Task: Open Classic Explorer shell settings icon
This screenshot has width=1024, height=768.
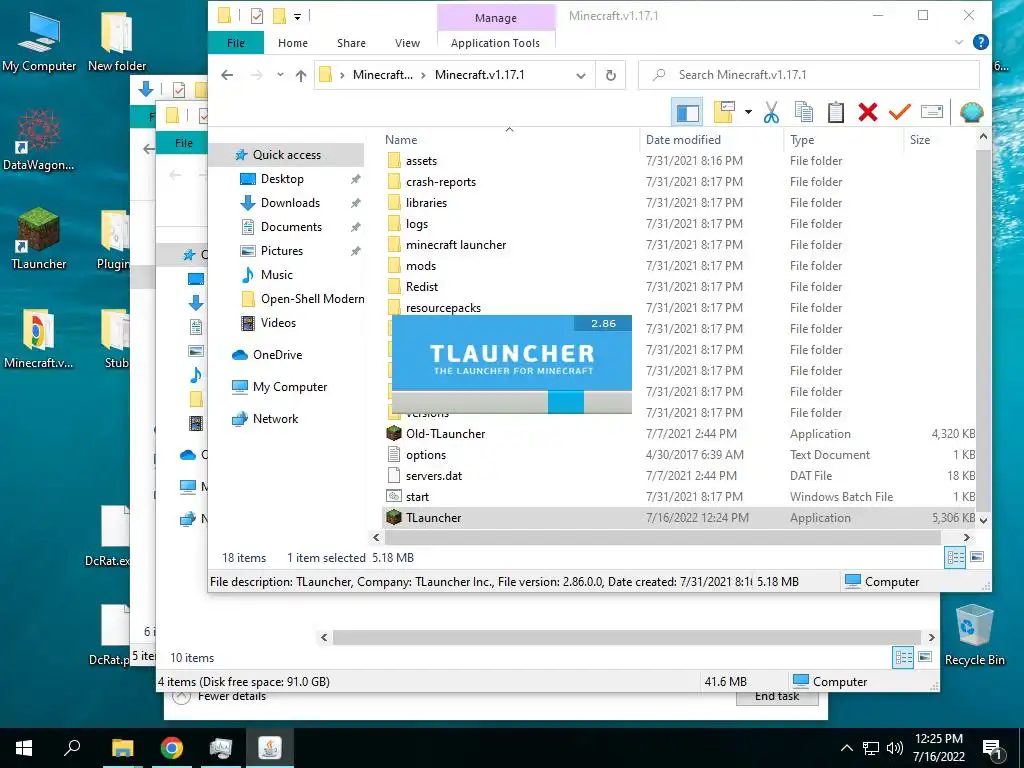Action: 972,112
